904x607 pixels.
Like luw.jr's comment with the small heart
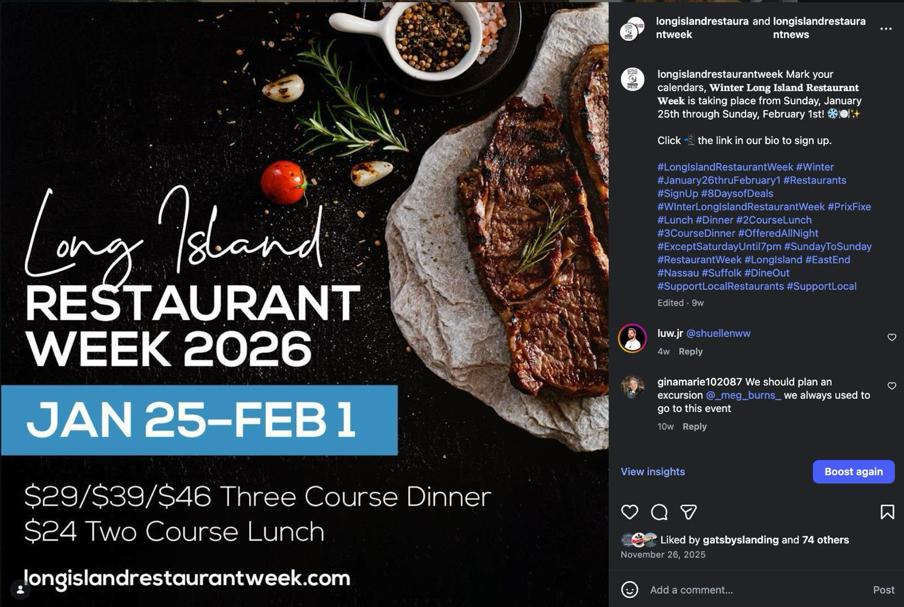pyautogui.click(x=891, y=337)
